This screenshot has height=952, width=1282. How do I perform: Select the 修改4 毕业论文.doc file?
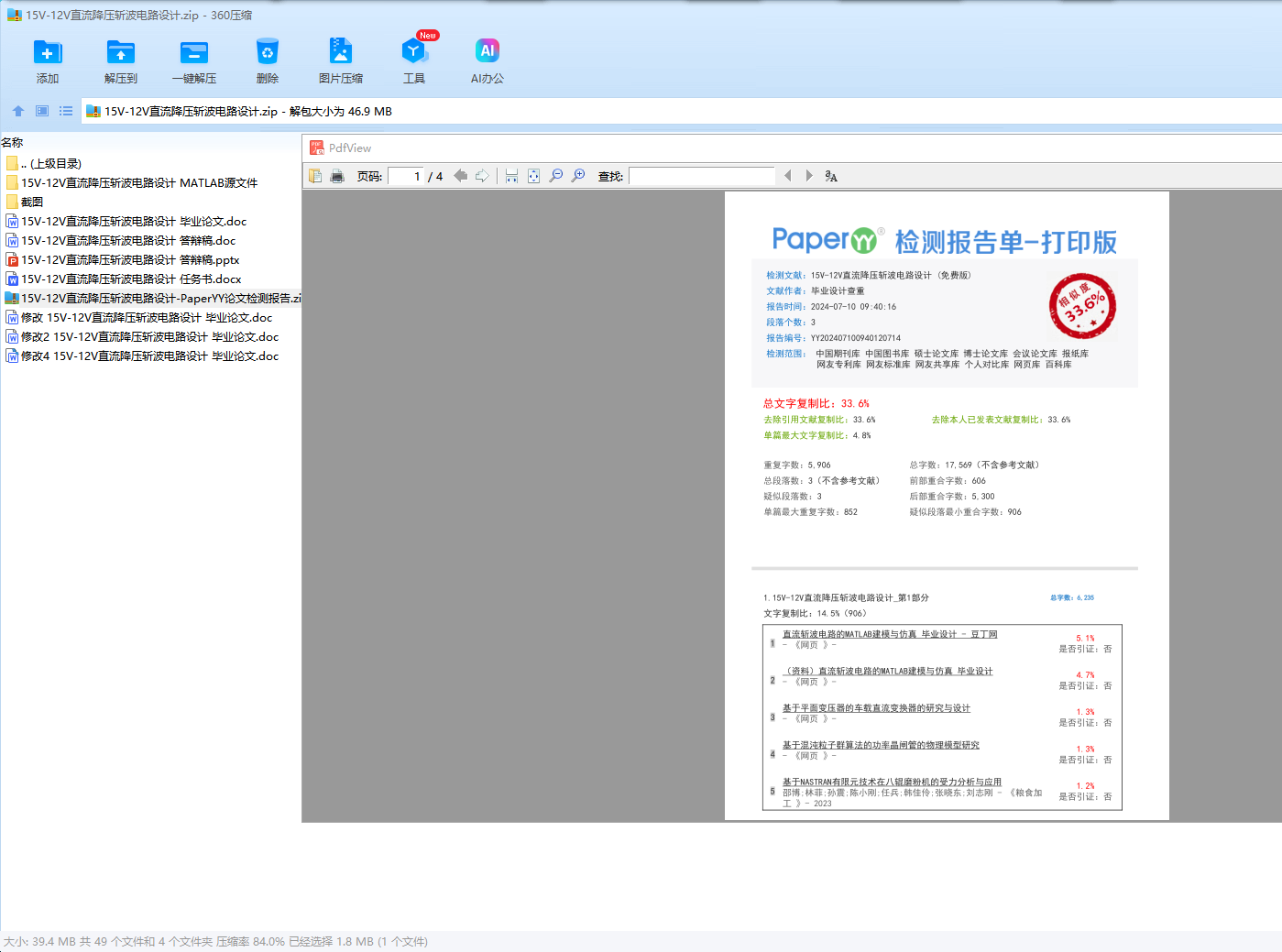(x=142, y=356)
